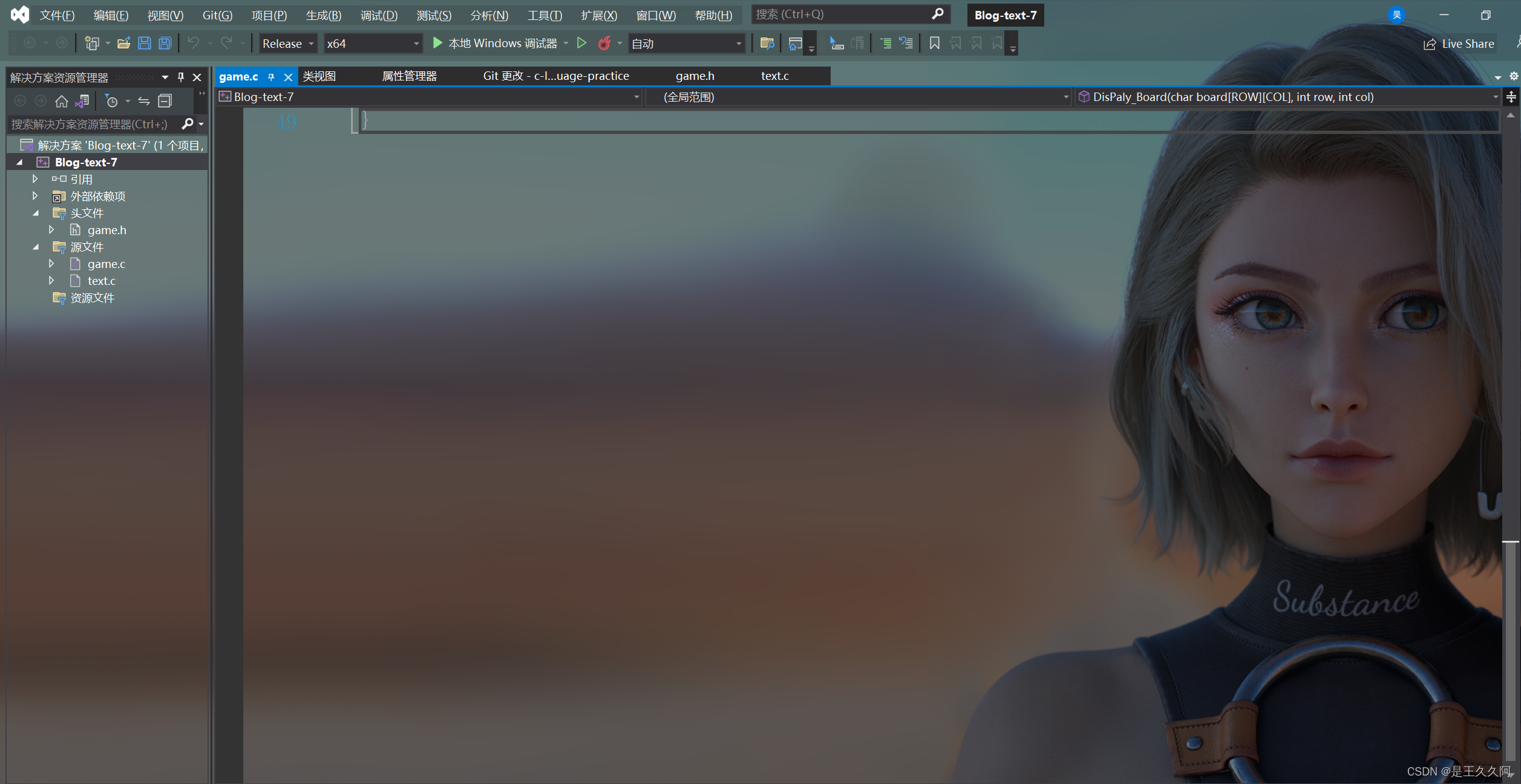Click the Hot Reload flame icon
Screen dimensions: 1521x784
(x=604, y=43)
